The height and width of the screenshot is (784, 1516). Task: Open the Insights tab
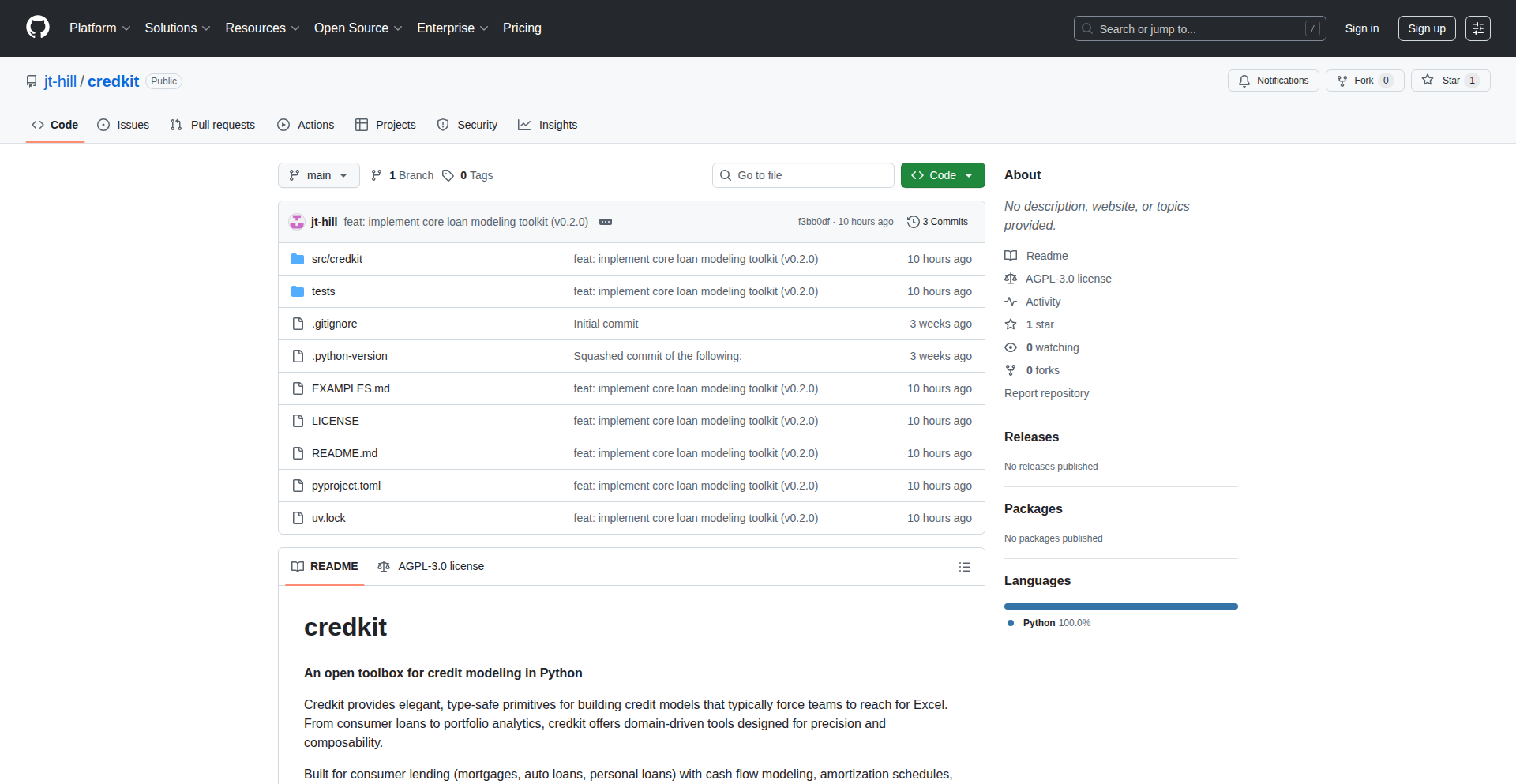coord(548,125)
